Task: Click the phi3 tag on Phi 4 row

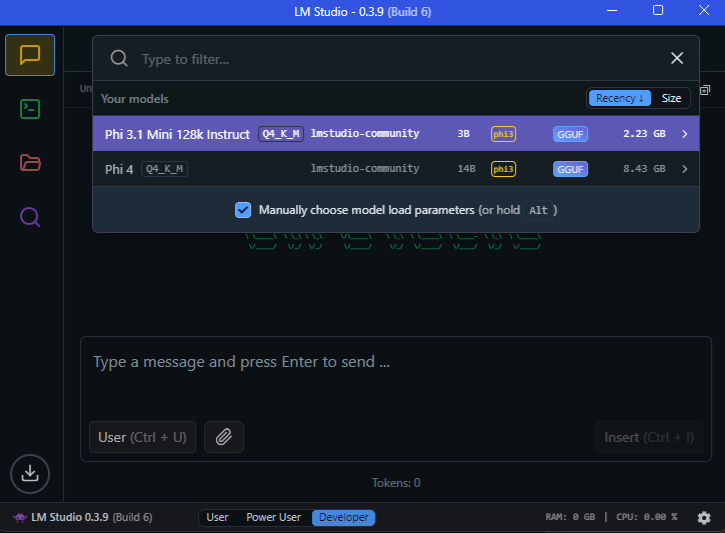Action: [503, 169]
